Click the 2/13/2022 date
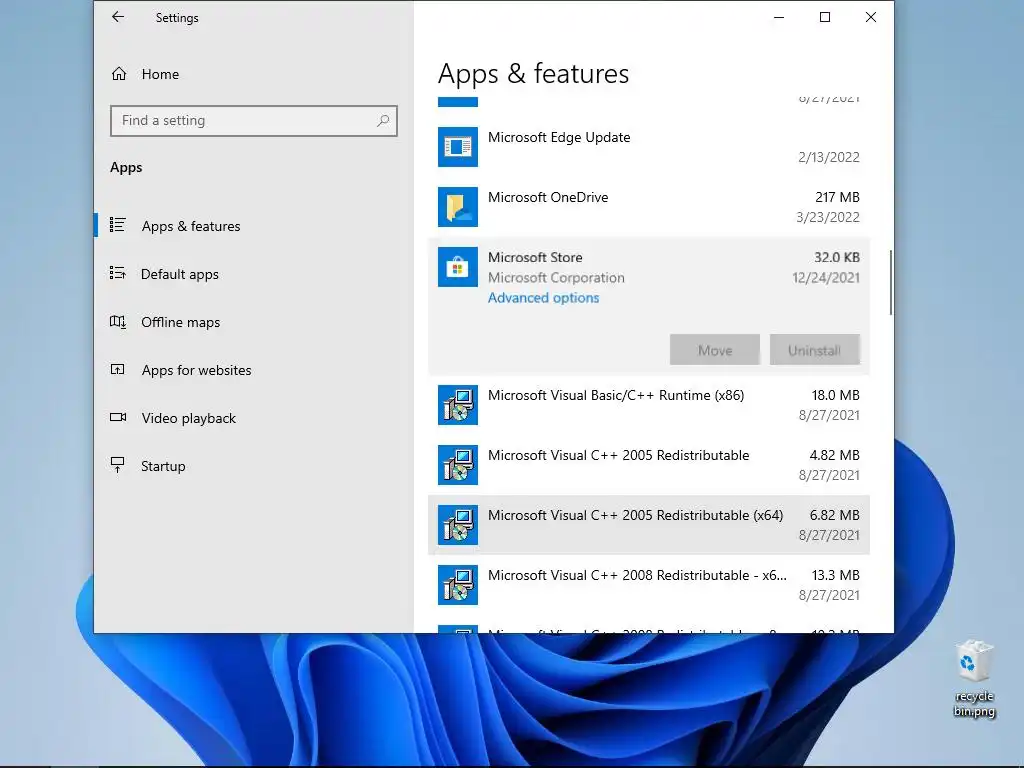This screenshot has height=768, width=1024. point(829,157)
